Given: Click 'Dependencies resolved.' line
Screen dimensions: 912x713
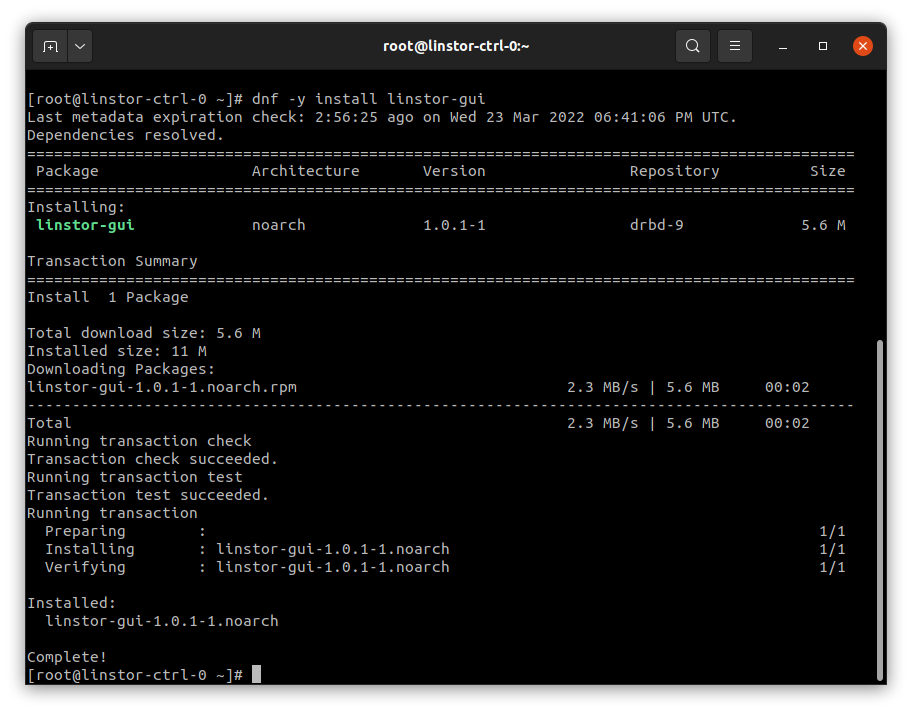Looking at the screenshot, I should (126, 135).
